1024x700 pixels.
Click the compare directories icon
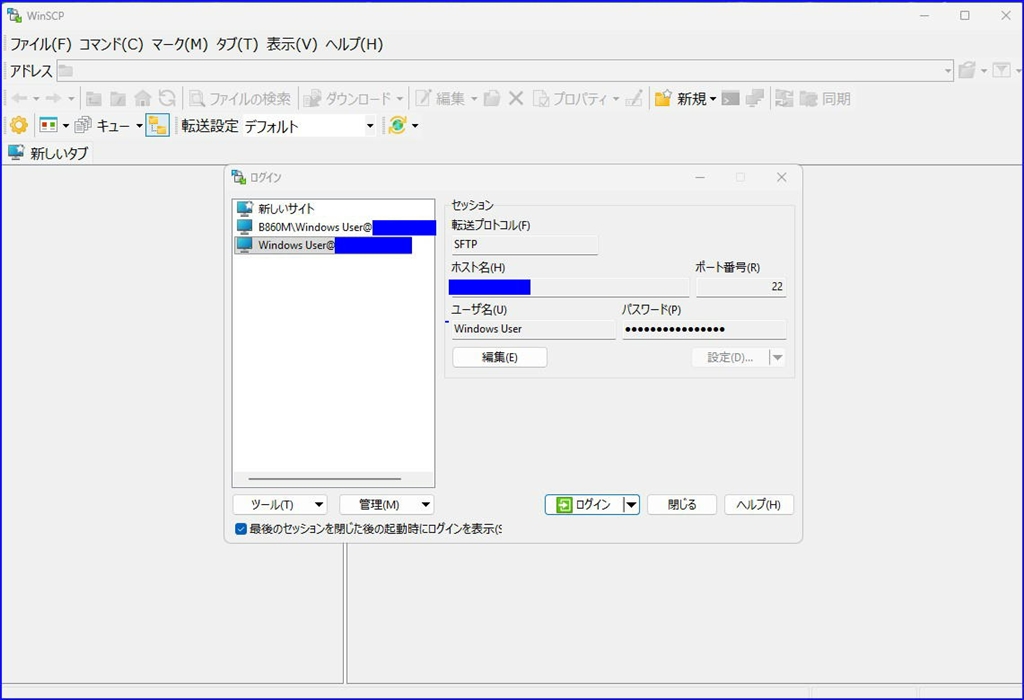[x=784, y=99]
